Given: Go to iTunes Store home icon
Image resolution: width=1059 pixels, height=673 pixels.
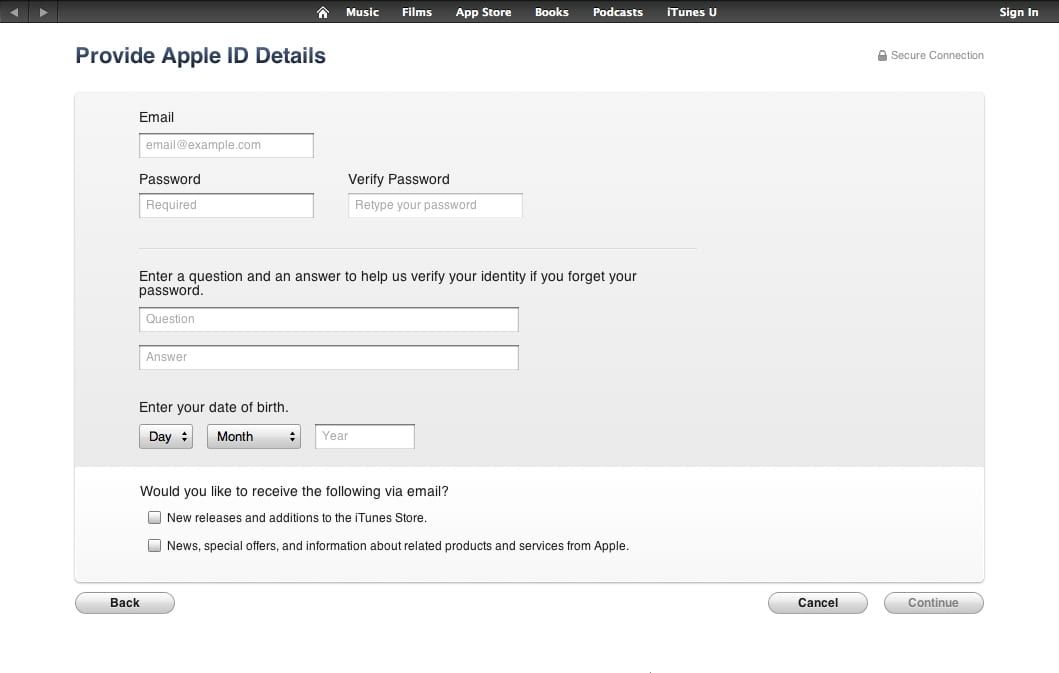Looking at the screenshot, I should pyautogui.click(x=323, y=12).
